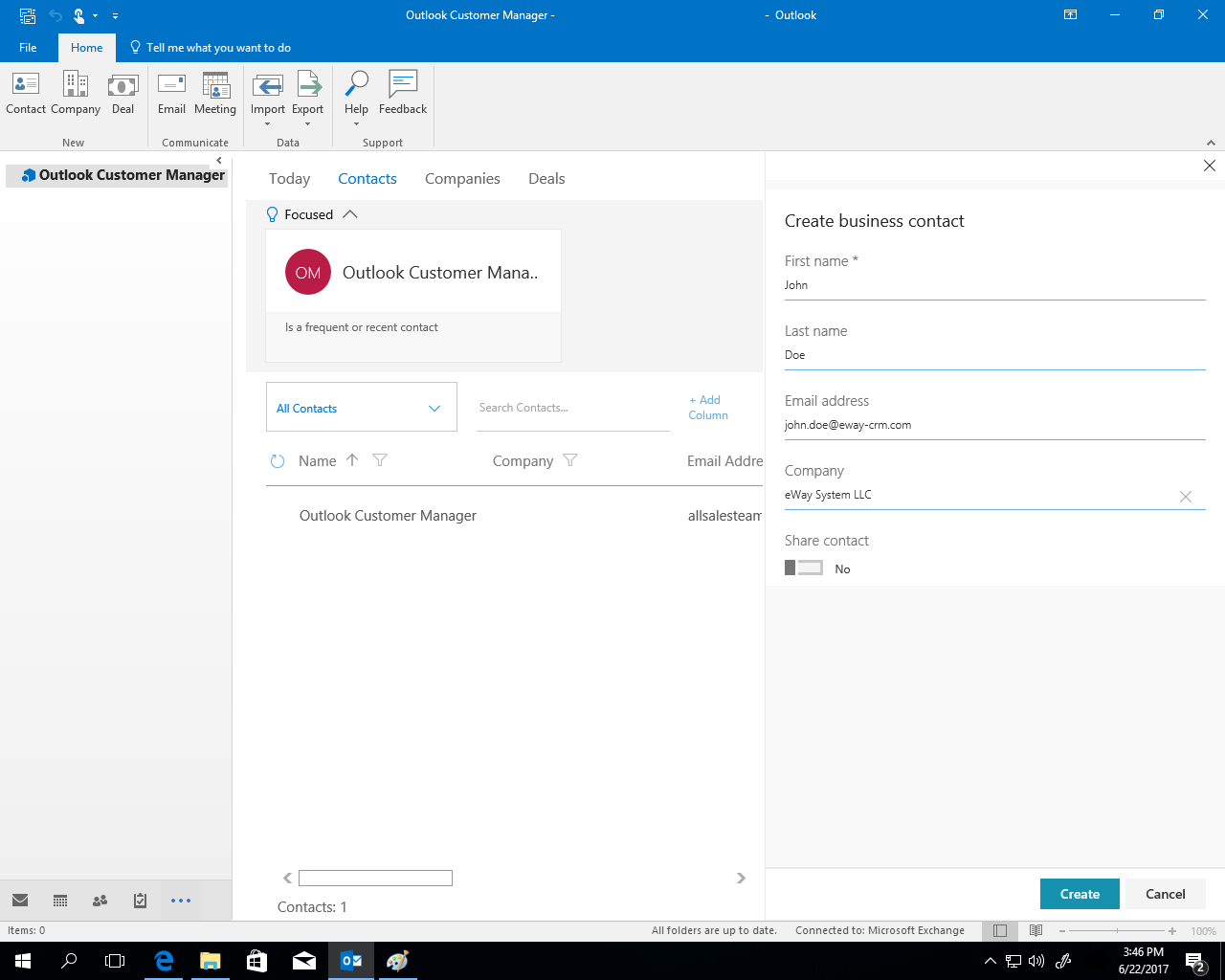
Task: Open the File tab
Action: click(28, 48)
